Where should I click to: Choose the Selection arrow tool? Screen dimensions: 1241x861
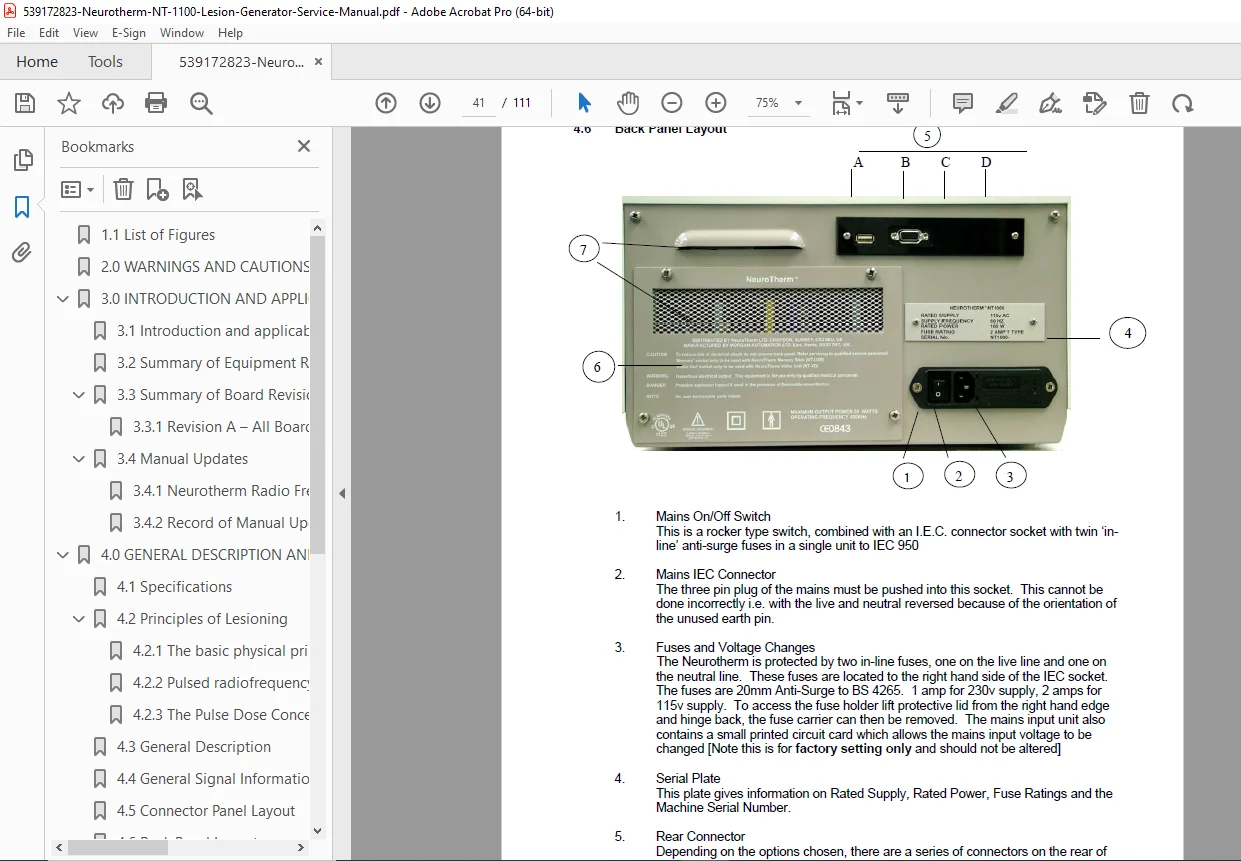[x=585, y=103]
